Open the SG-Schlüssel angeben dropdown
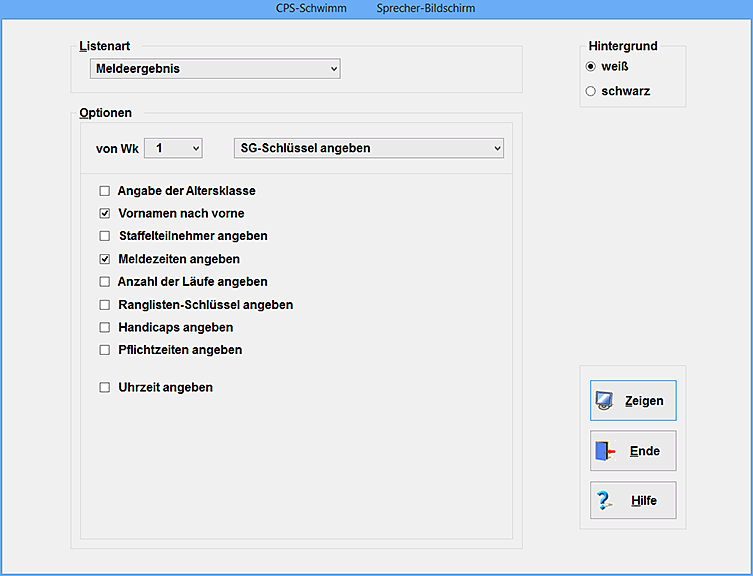 click(x=368, y=148)
